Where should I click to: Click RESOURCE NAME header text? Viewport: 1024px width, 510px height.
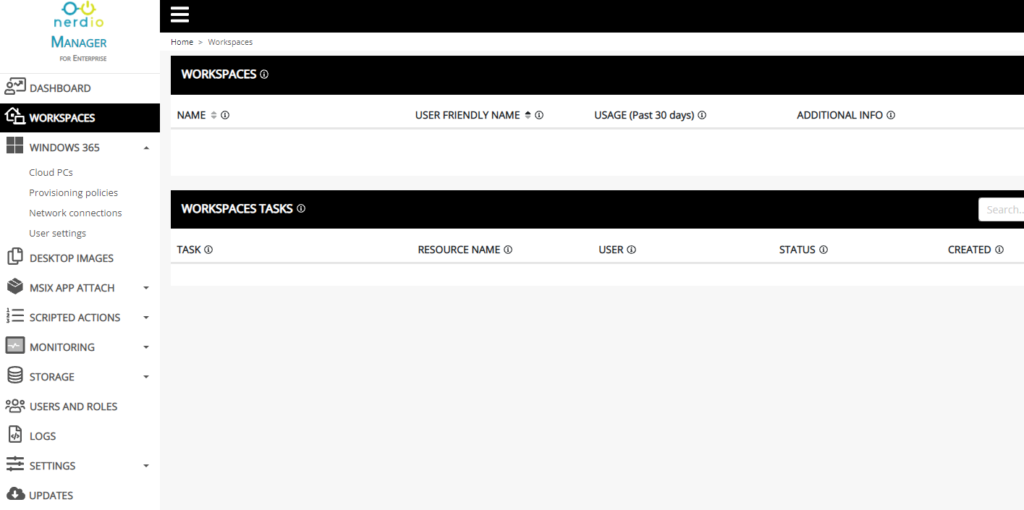(459, 249)
